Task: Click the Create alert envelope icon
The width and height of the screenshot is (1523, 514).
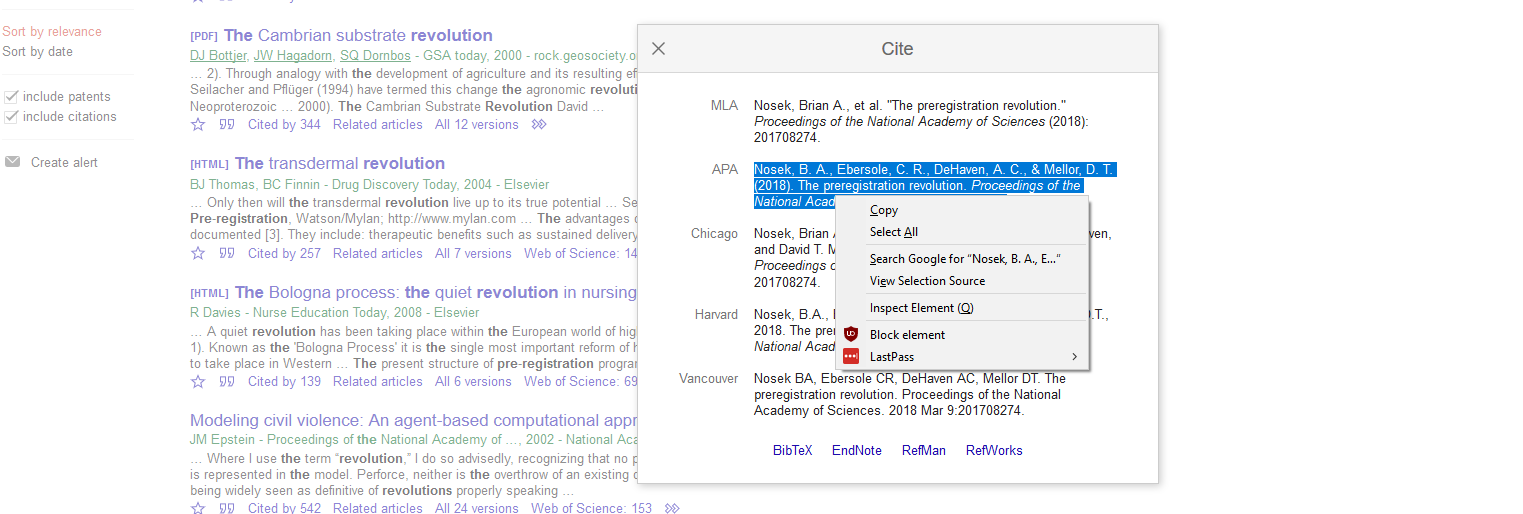Action: [12, 162]
